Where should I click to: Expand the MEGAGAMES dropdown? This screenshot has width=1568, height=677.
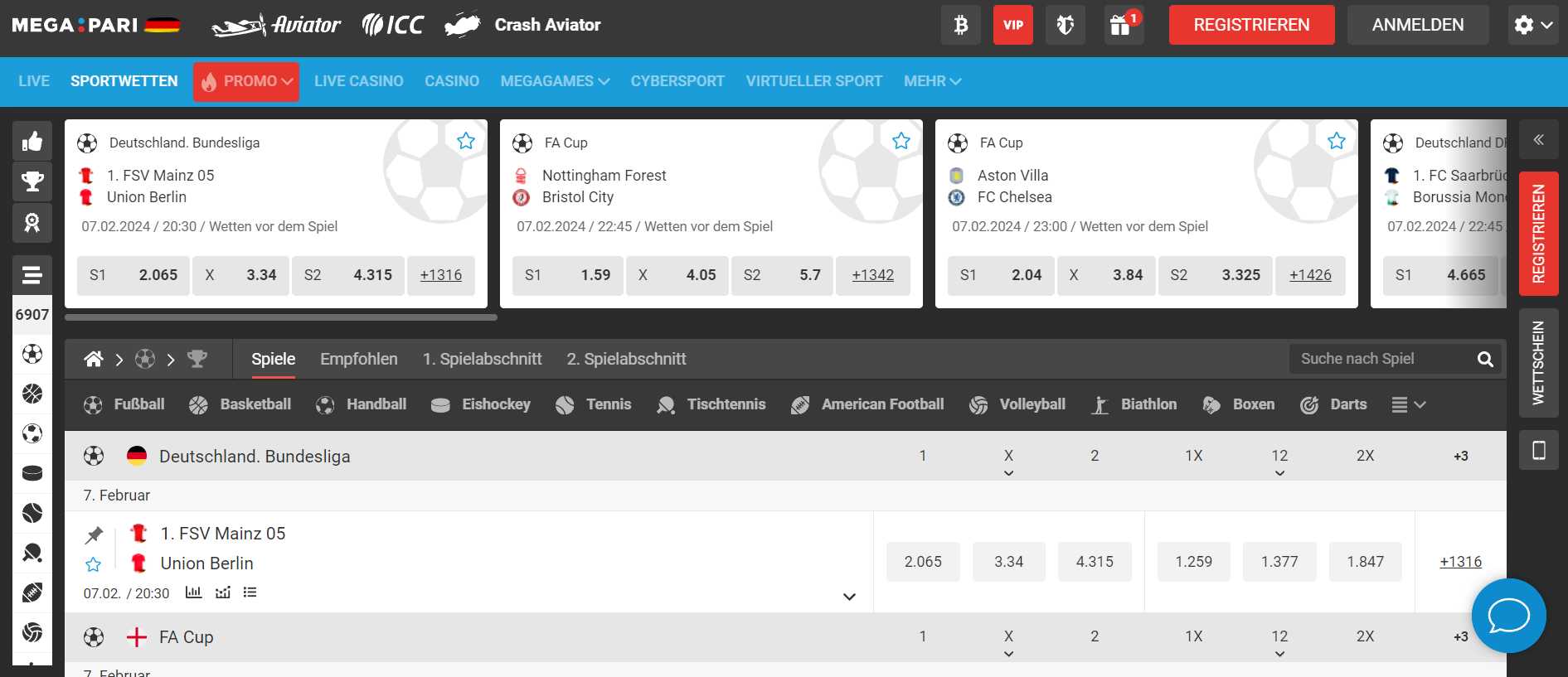556,81
